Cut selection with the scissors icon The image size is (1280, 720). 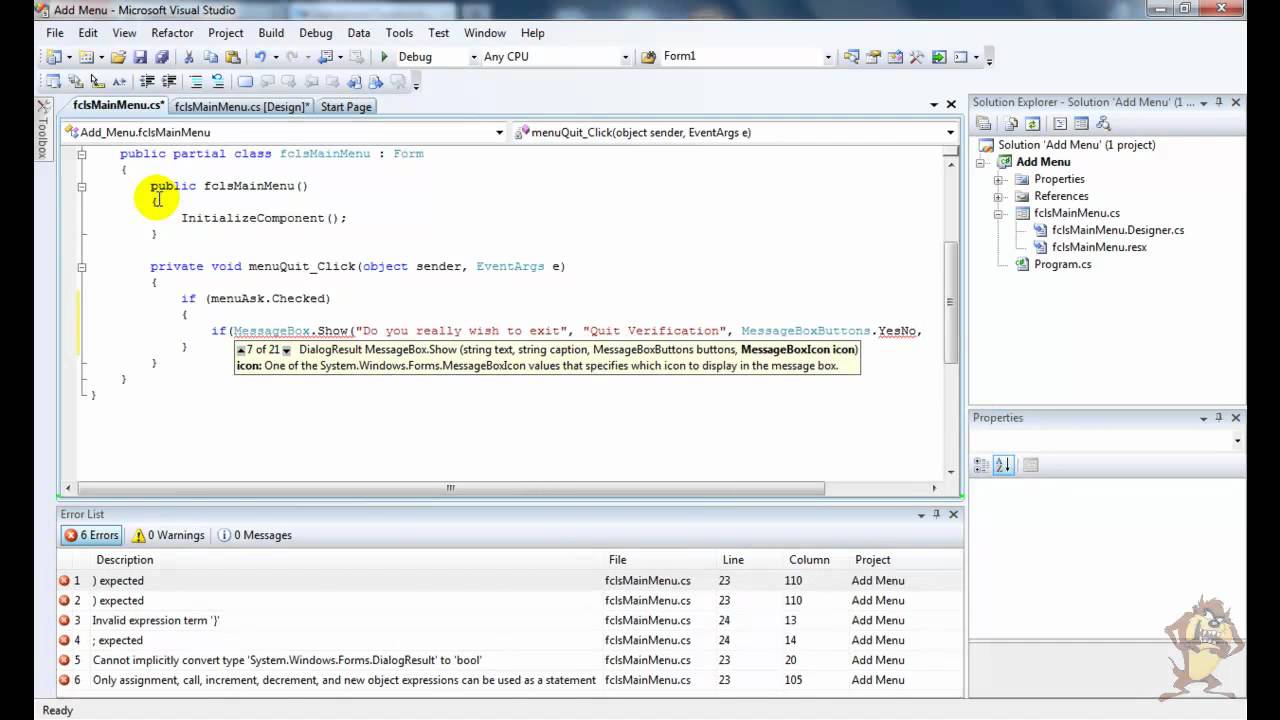point(191,57)
